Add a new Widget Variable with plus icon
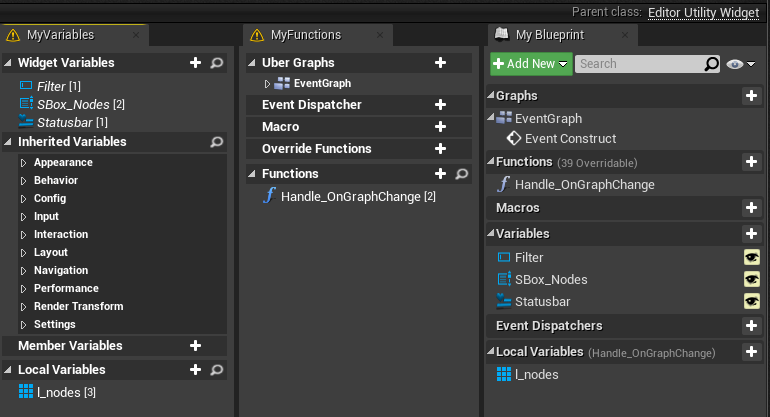770x417 pixels. pos(195,63)
